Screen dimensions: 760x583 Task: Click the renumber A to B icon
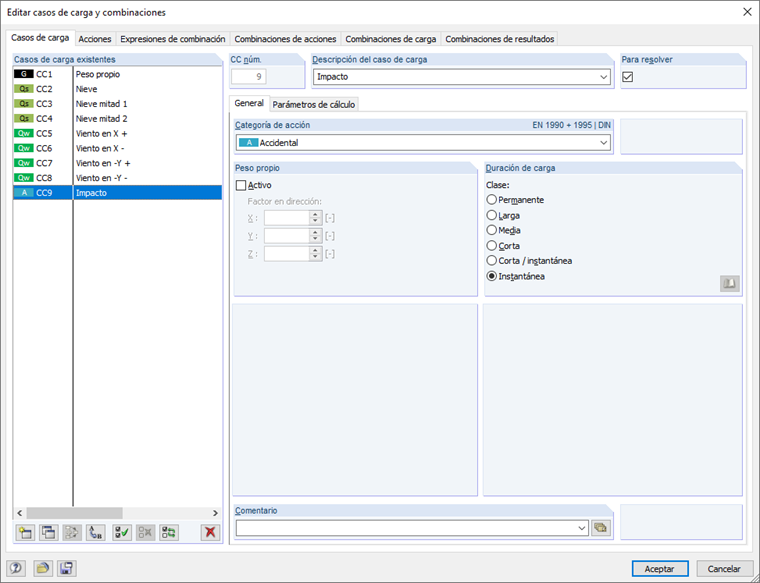click(95, 533)
